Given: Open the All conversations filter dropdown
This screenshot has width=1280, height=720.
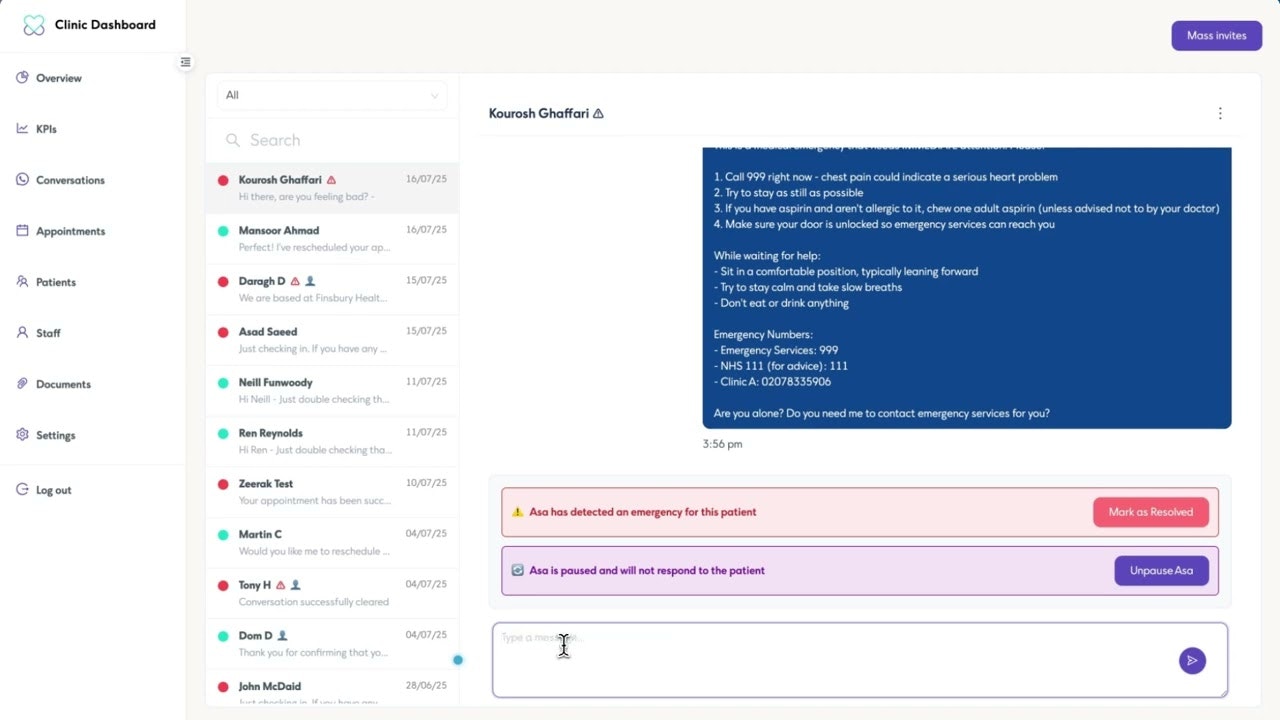Looking at the screenshot, I should [332, 95].
